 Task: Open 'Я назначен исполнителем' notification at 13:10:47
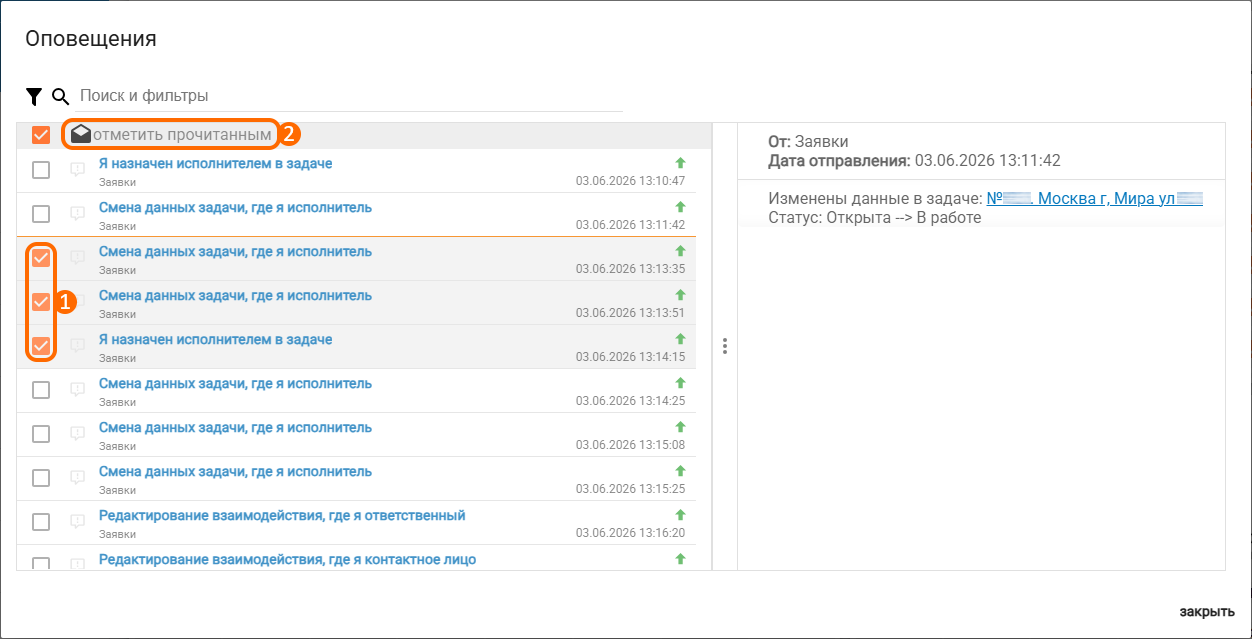(x=215, y=163)
